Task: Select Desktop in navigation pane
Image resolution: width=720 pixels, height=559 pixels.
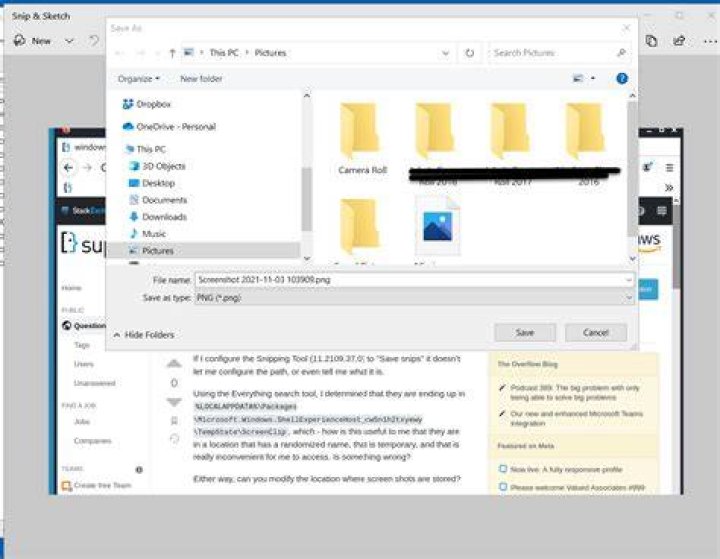Action: pos(152,183)
